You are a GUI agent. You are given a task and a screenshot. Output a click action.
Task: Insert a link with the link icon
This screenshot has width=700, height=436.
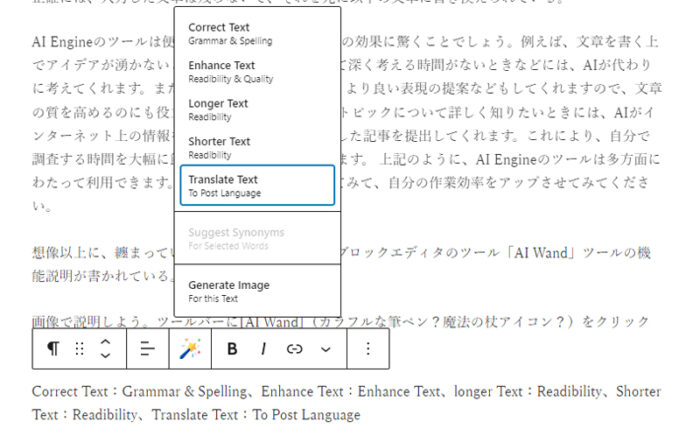(x=294, y=349)
